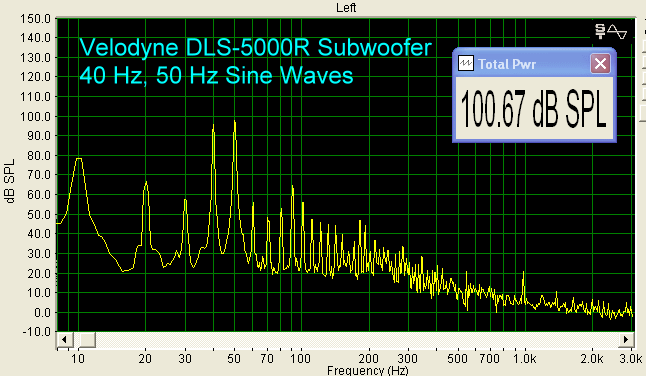Click the 'dB SPL' vertical axis label

10,181
